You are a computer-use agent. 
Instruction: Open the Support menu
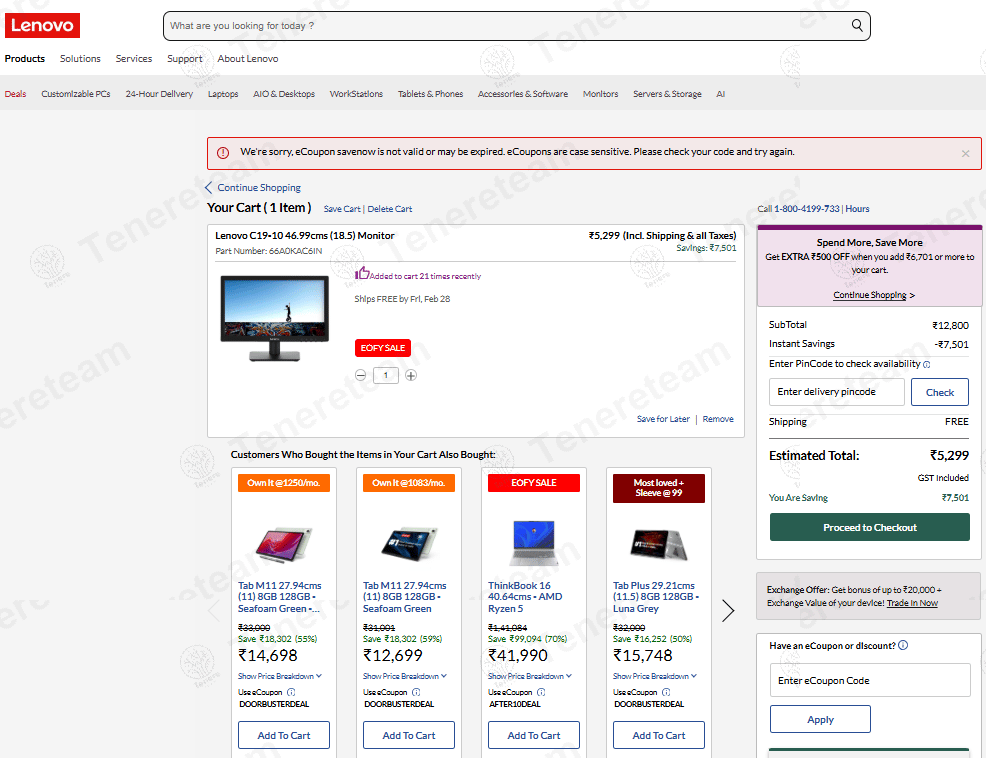[x=185, y=59]
